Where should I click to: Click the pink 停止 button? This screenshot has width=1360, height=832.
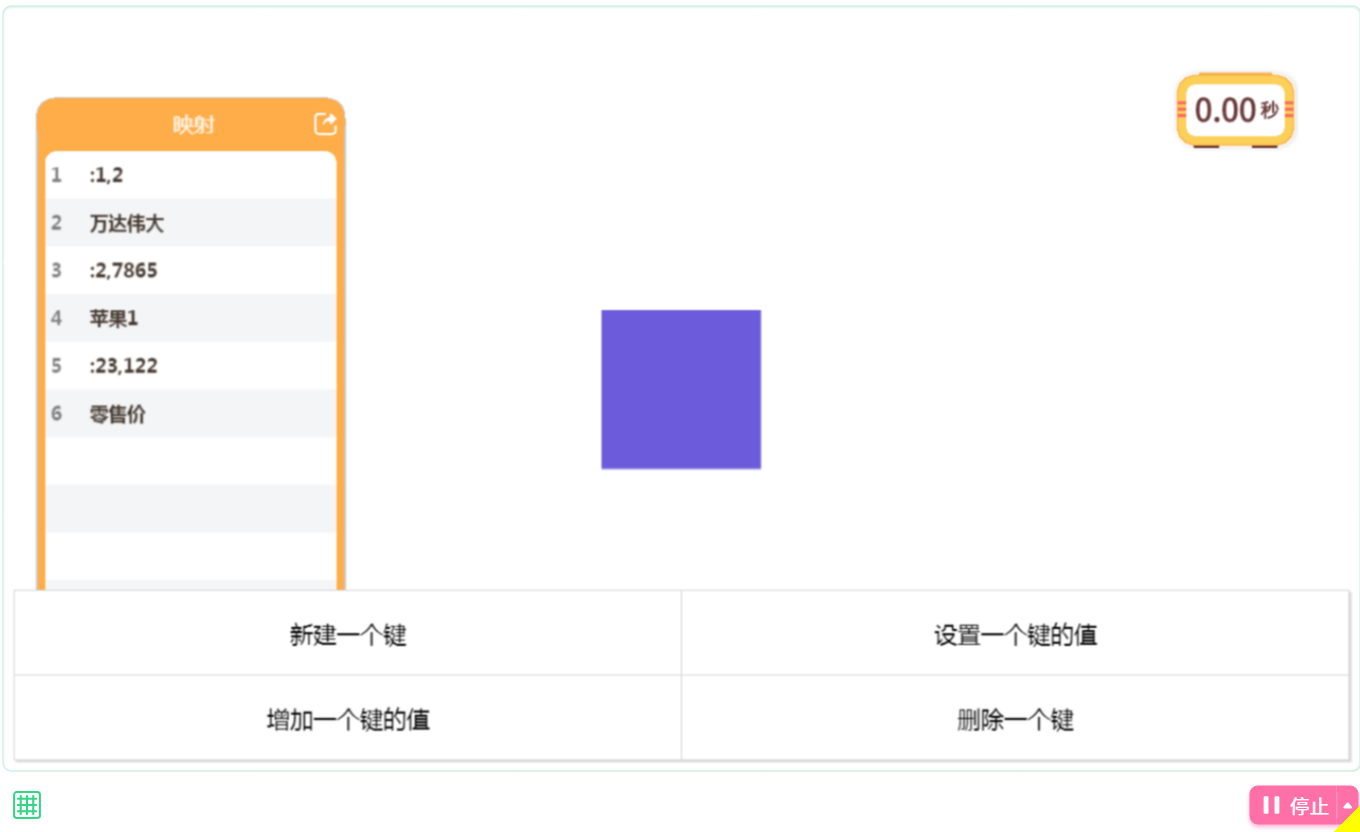1293,805
